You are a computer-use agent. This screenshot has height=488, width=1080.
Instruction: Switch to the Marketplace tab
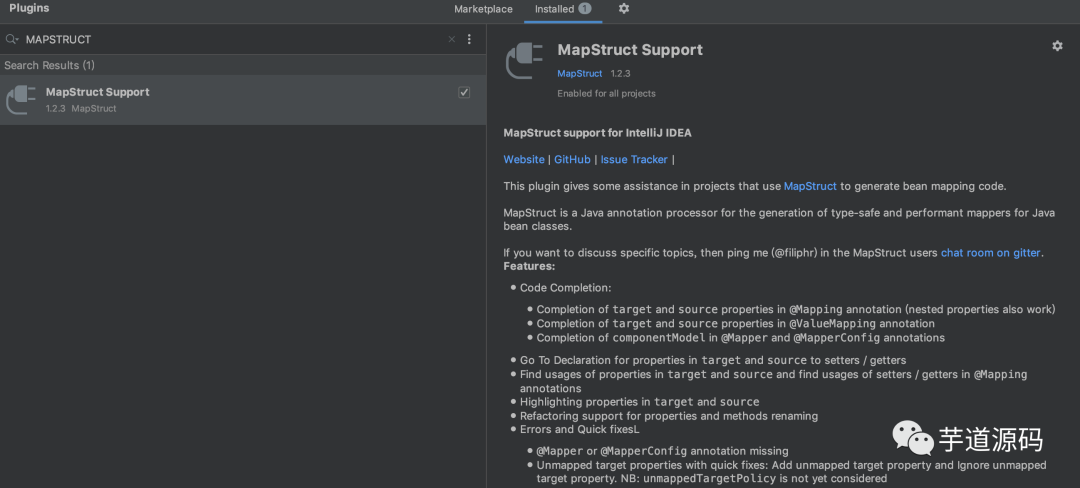[x=484, y=9]
